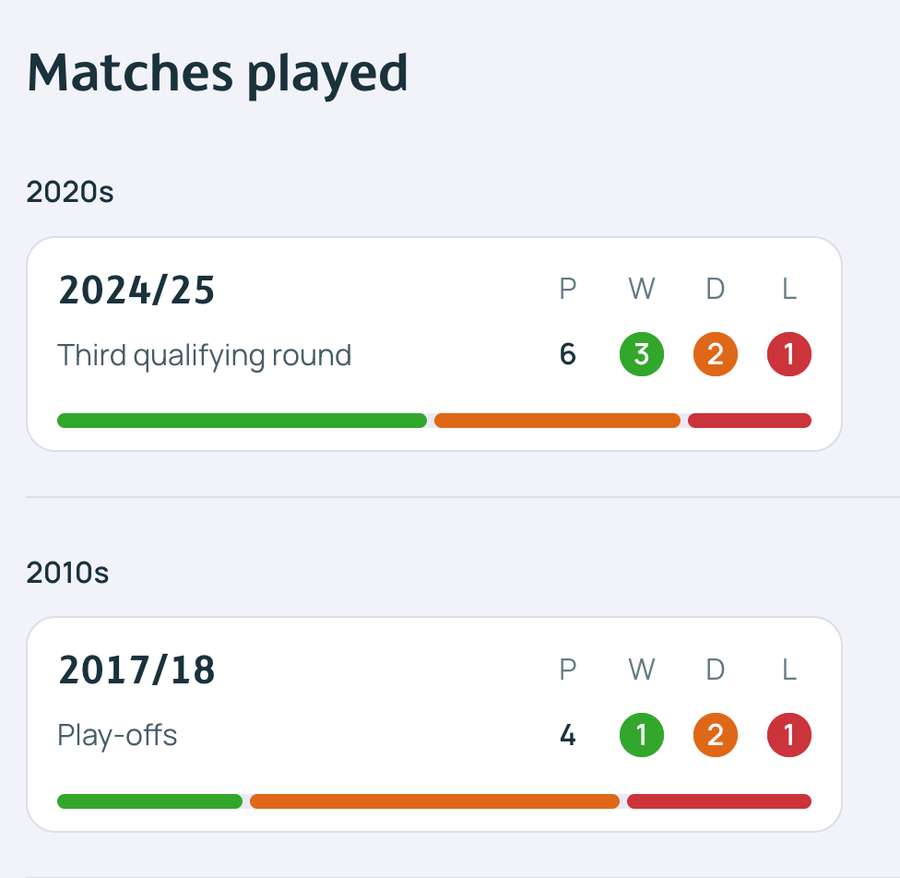This screenshot has width=900, height=878.
Task: Click green wins bar segment in 2024/25 card
Action: 242,420
